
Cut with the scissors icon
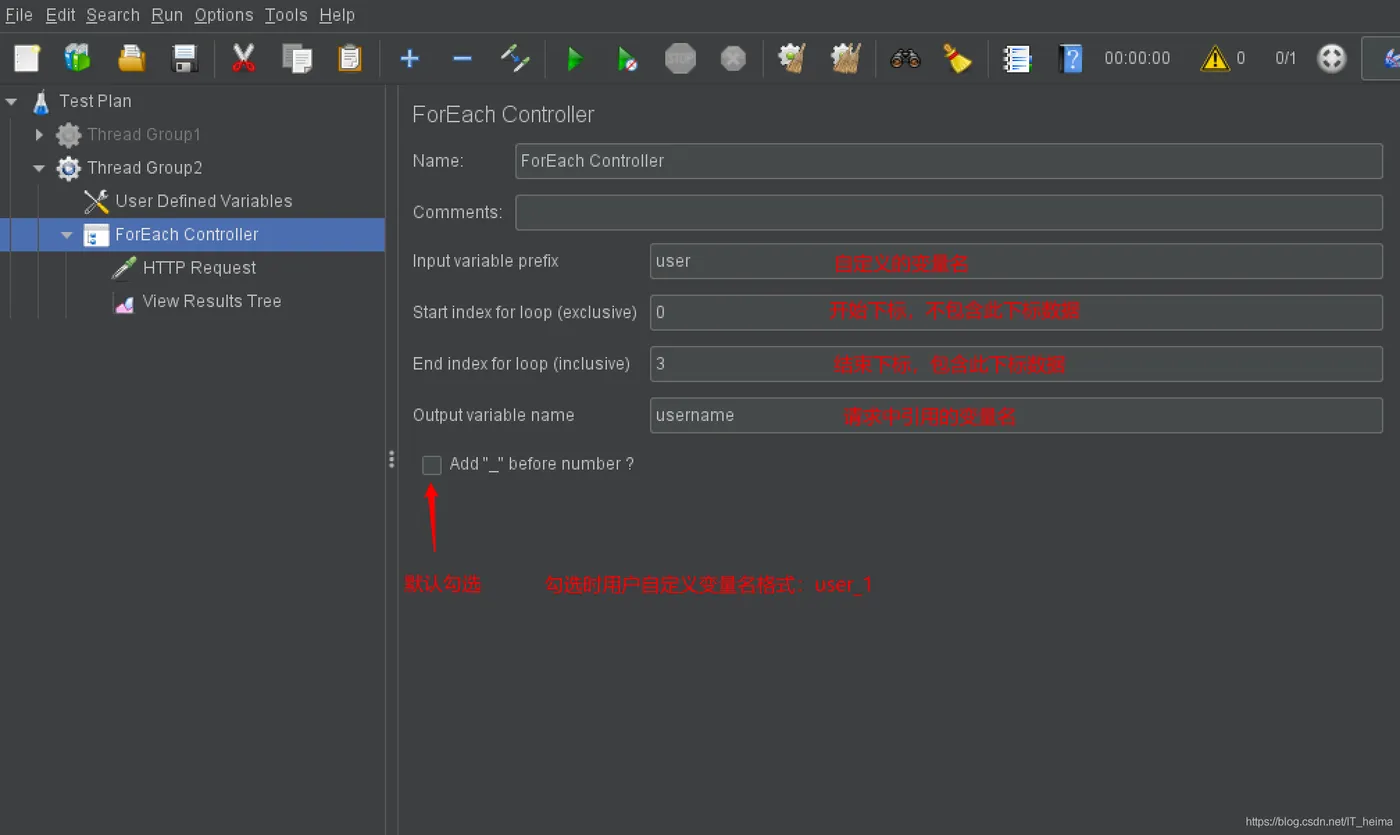243,59
